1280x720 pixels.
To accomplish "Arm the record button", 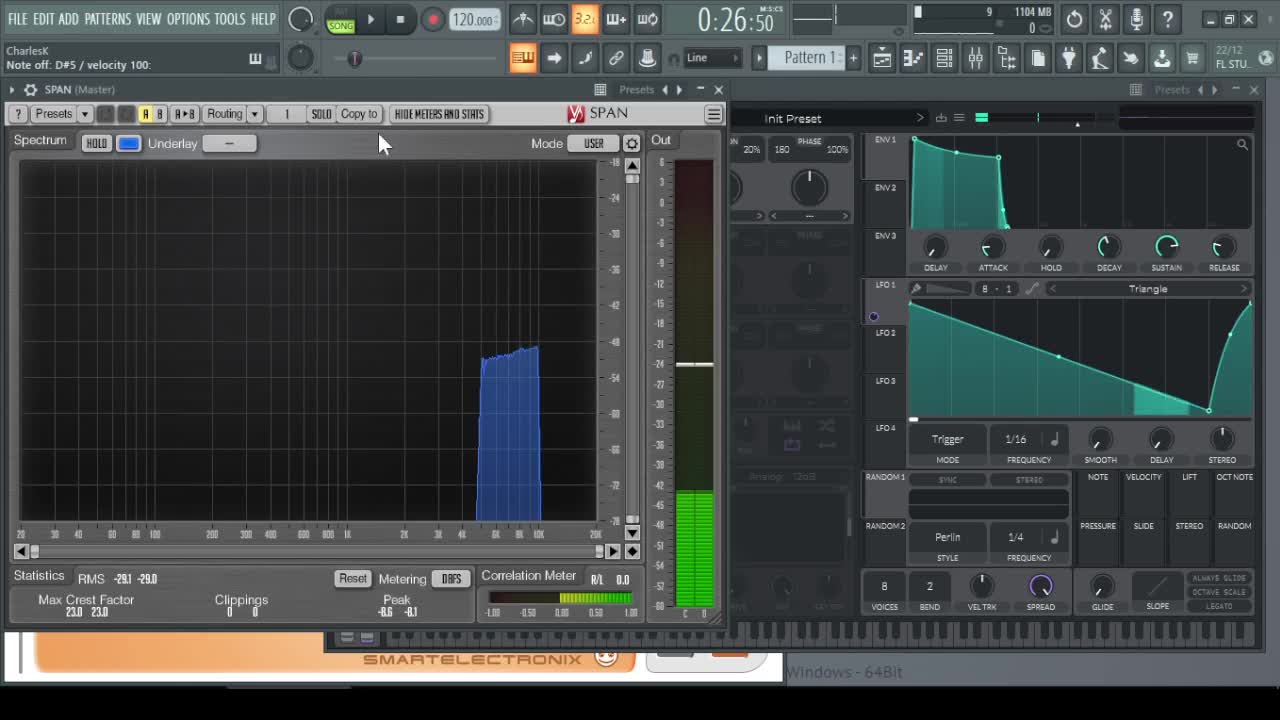I will pyautogui.click(x=433, y=19).
